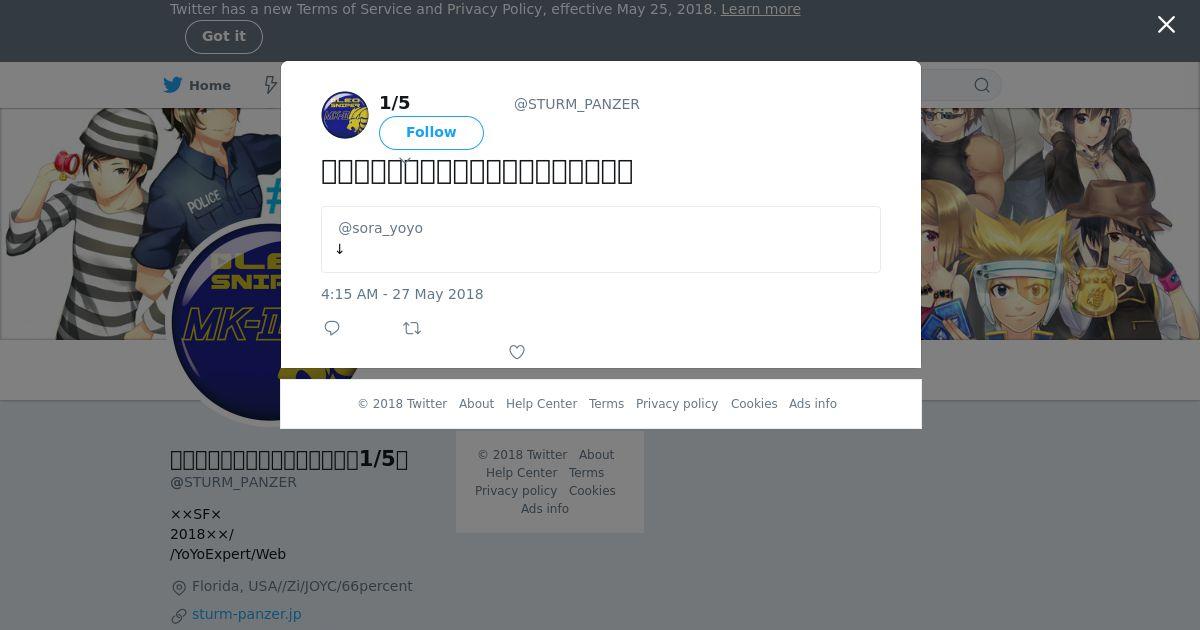Open Privacy policy in modal footer
Viewport: 1200px width, 630px height.
pyautogui.click(x=677, y=404)
